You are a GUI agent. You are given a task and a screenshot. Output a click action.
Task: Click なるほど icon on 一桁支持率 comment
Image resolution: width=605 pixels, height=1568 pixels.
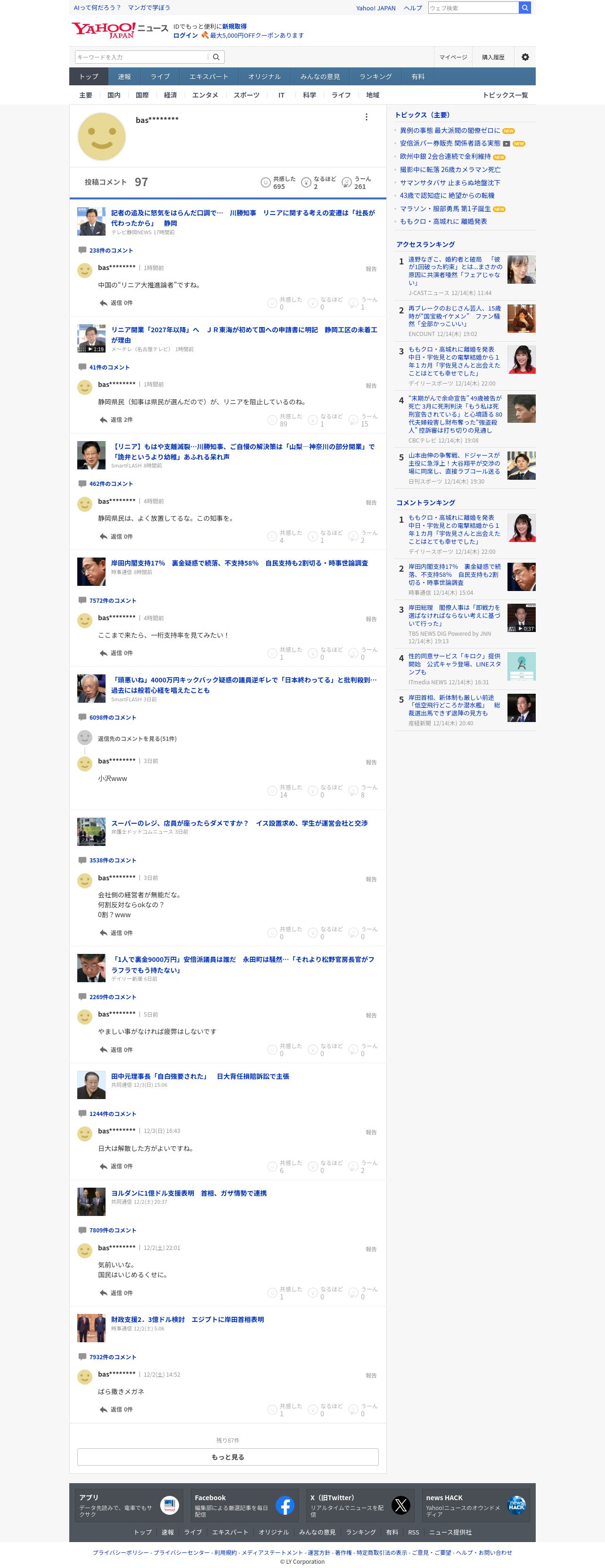pos(313,653)
